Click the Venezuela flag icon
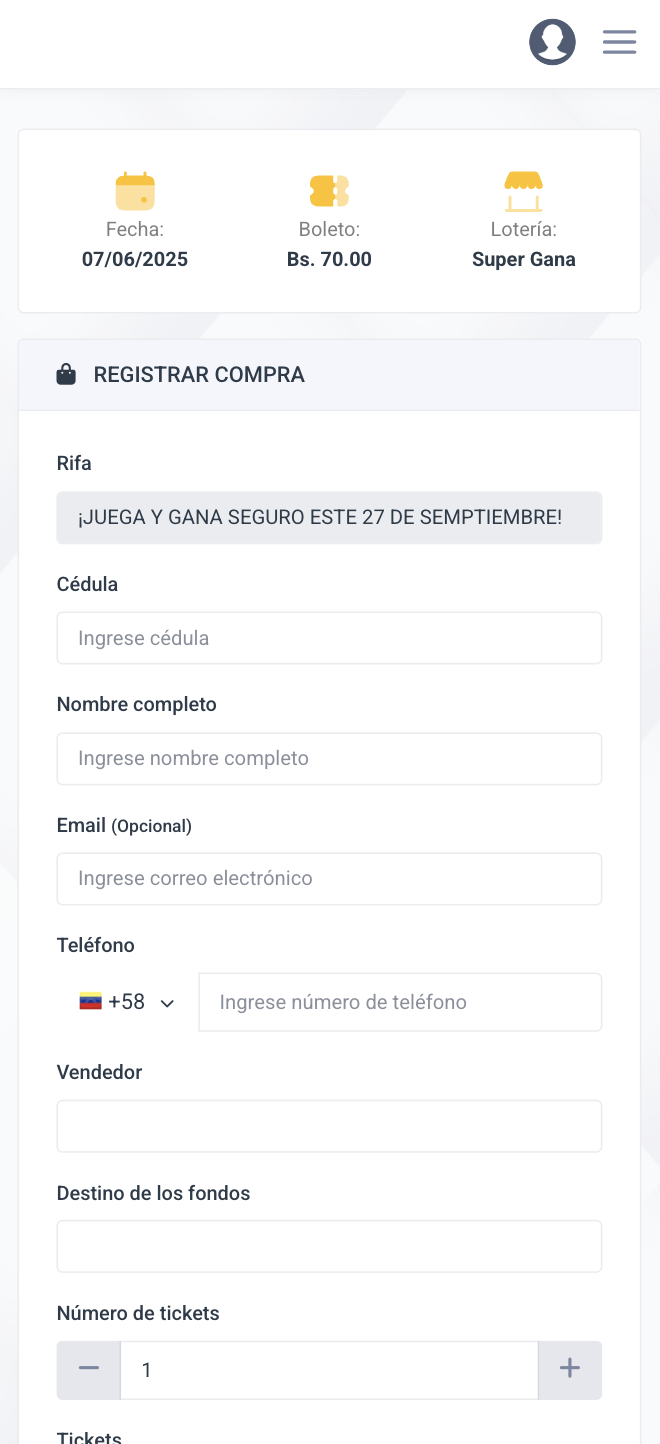Viewport: 660px width, 1444px height. [91, 1002]
